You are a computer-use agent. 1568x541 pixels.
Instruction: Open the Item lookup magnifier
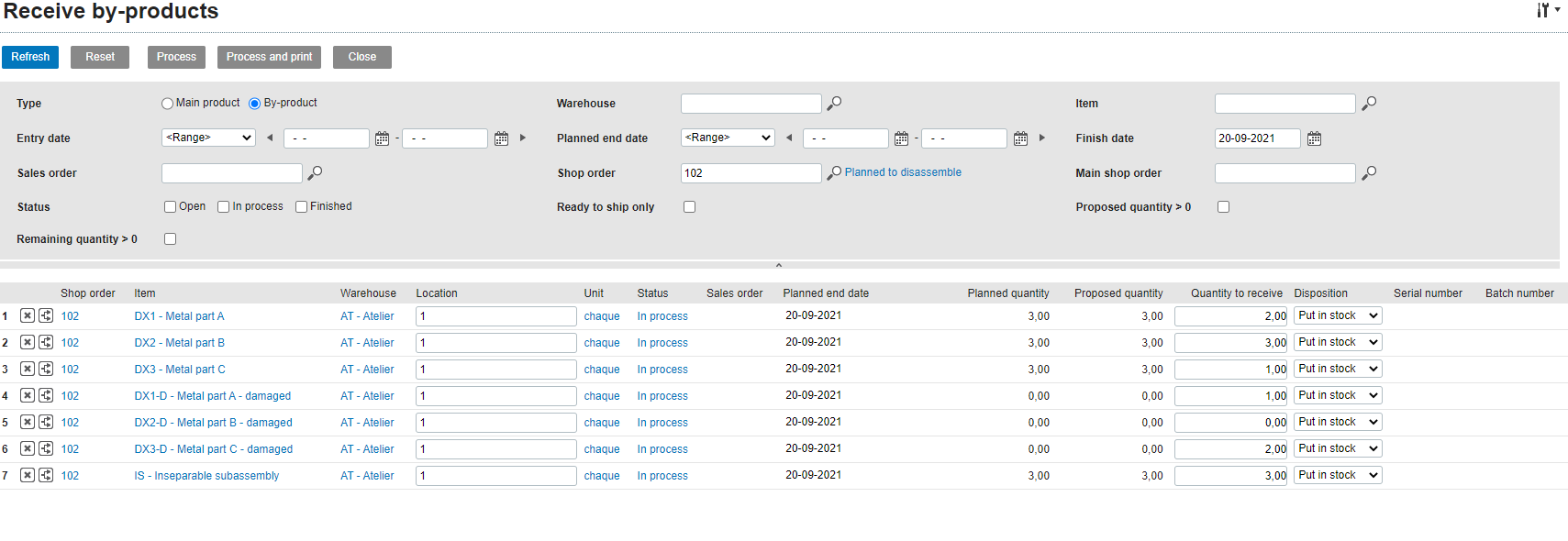click(1369, 104)
